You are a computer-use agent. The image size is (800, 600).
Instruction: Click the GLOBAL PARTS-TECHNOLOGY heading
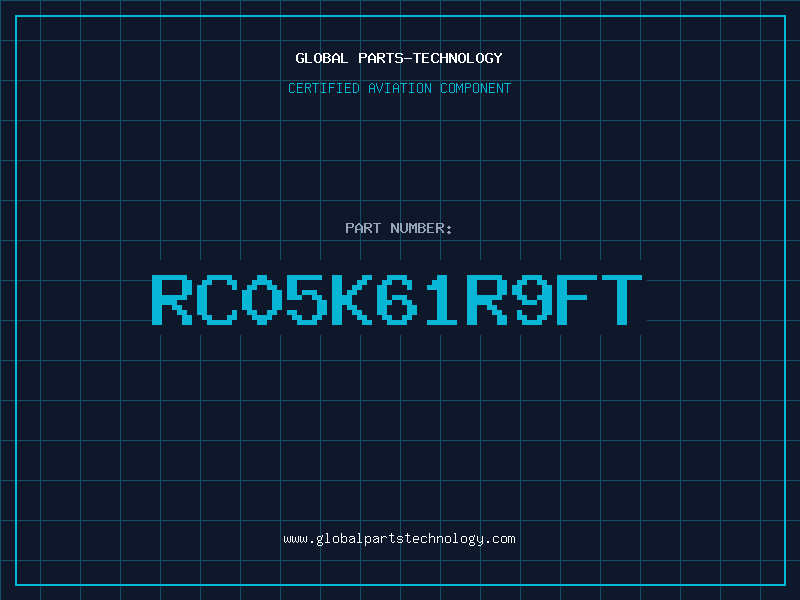click(x=399, y=58)
